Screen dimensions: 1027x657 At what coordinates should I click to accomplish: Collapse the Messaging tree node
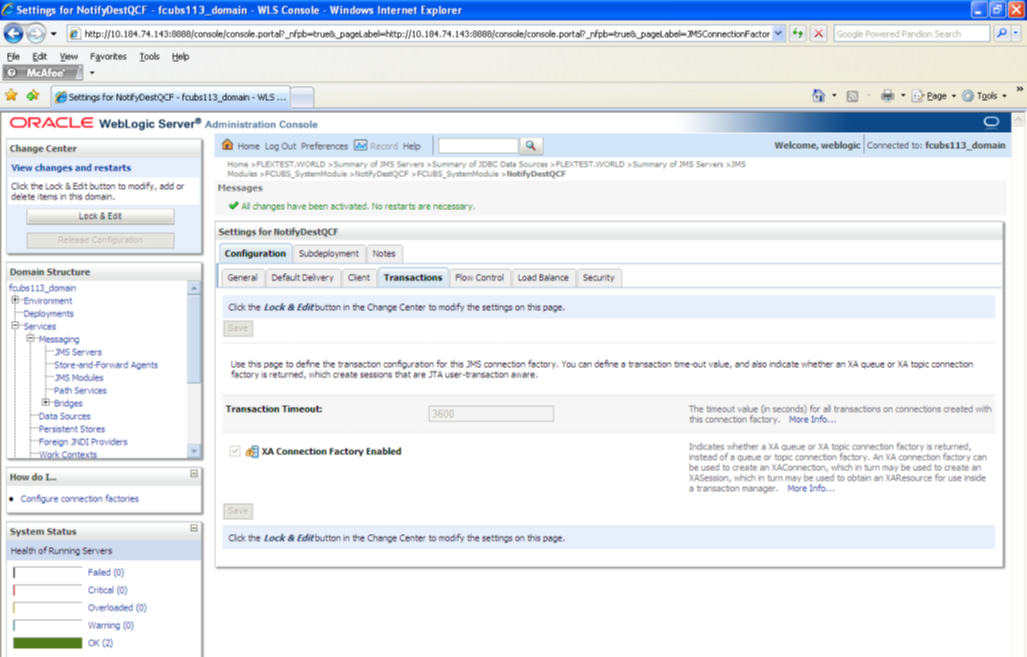(x=30, y=339)
